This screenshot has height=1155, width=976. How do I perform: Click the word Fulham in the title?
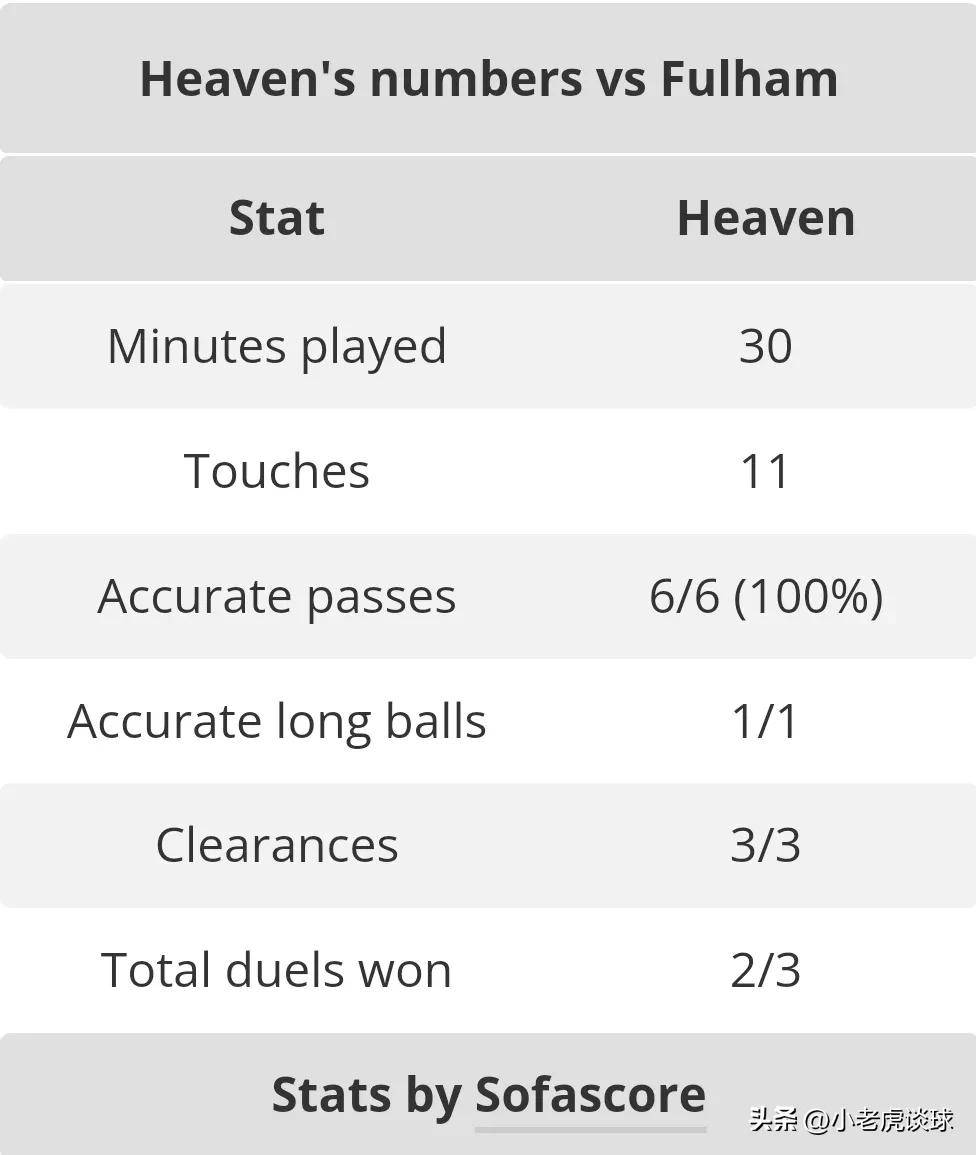750,78
